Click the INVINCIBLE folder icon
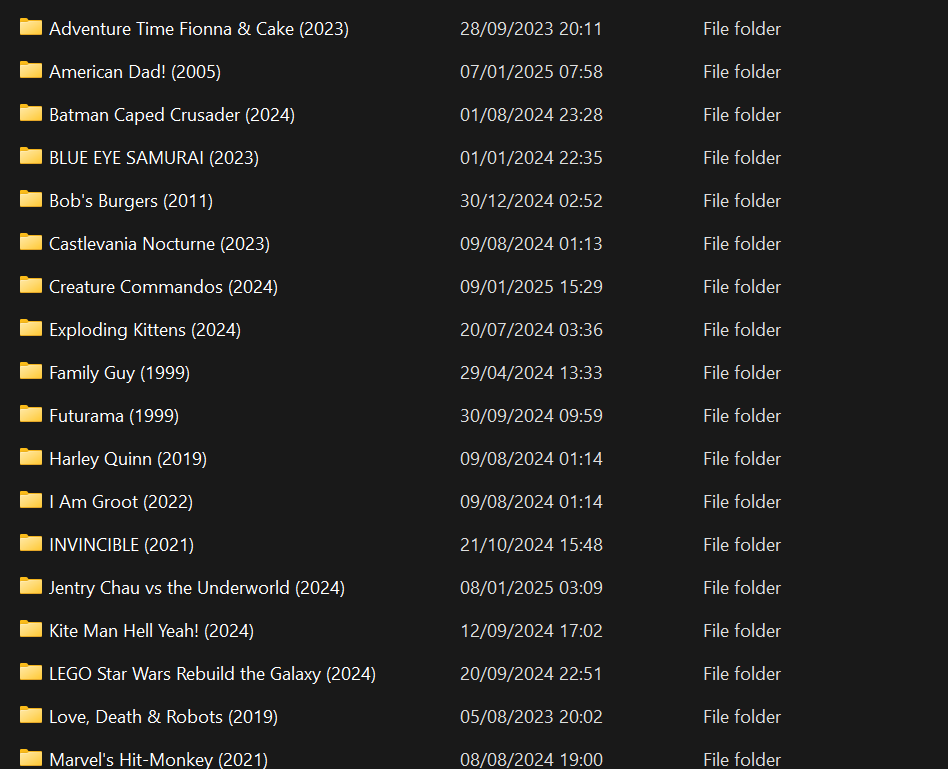The width and height of the screenshot is (948, 769). coord(30,543)
